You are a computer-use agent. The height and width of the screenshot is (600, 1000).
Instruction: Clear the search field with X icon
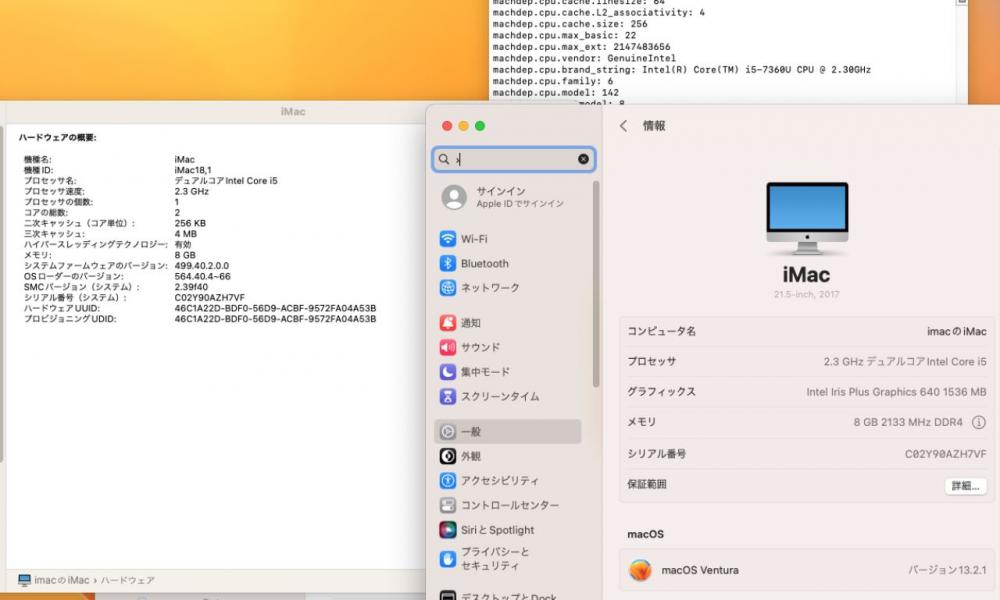point(583,159)
